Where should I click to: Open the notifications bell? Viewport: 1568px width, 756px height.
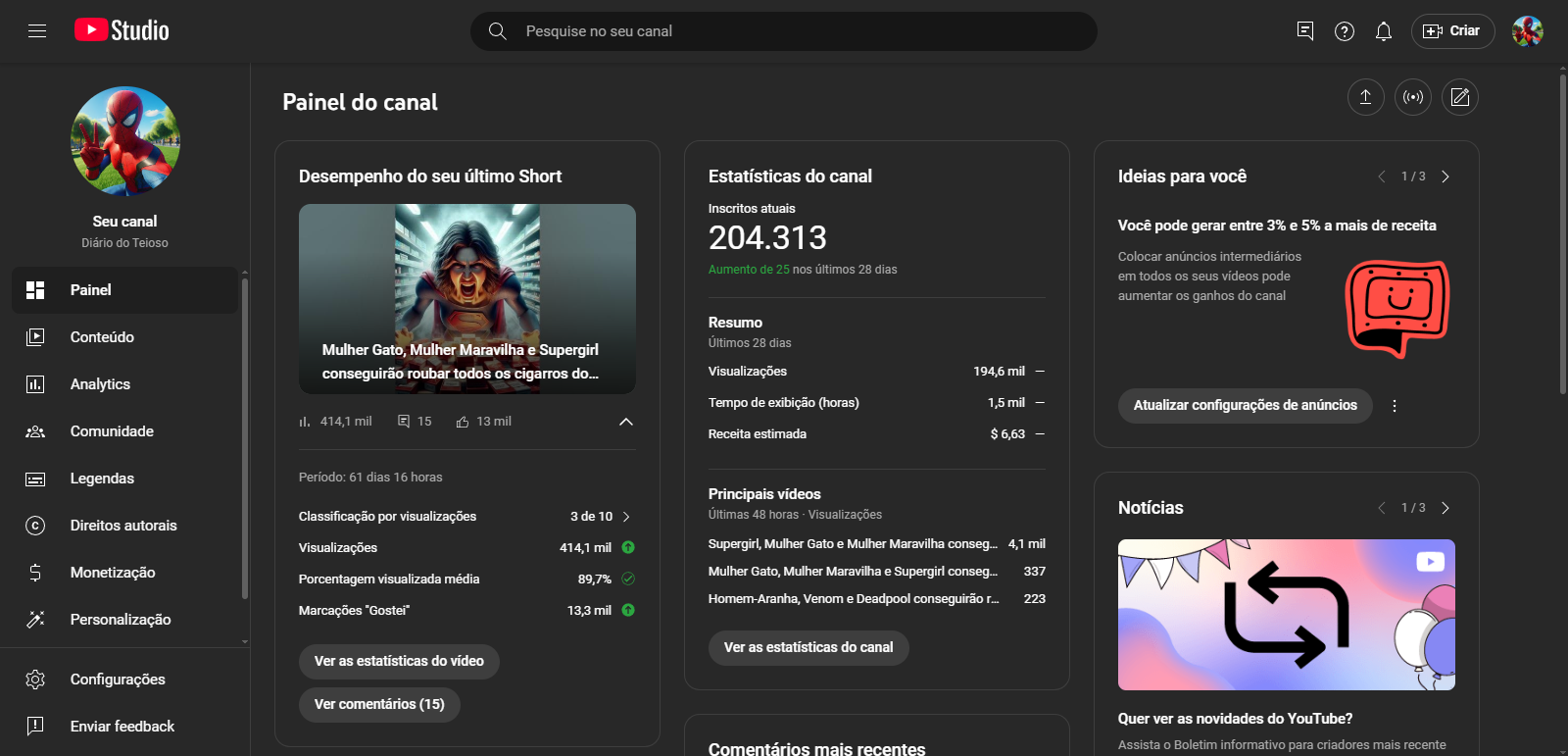coord(1384,31)
